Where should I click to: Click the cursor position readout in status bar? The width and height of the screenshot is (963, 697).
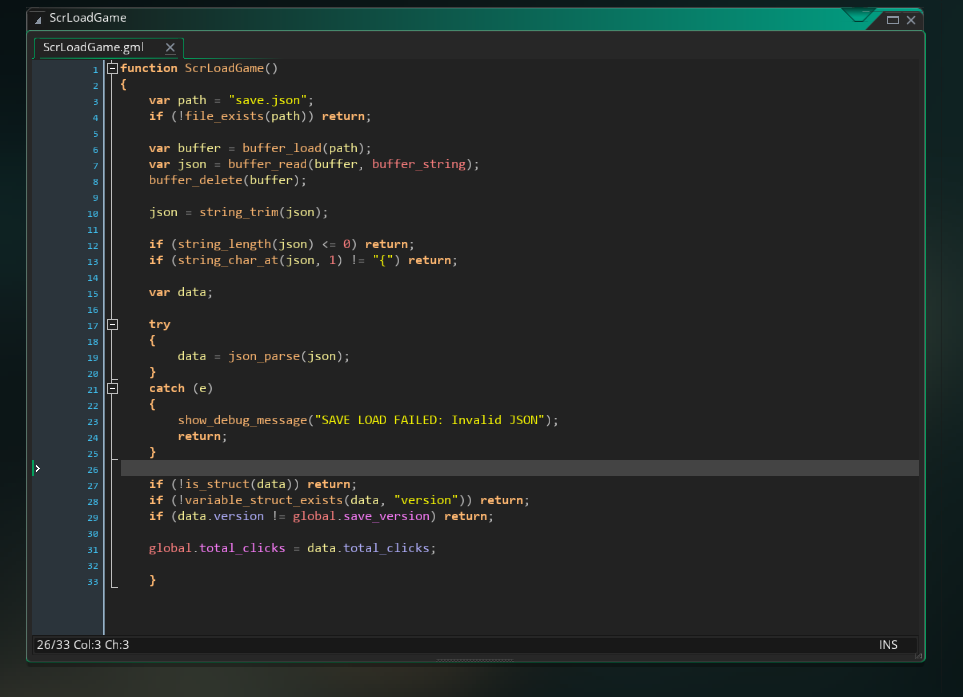84,645
